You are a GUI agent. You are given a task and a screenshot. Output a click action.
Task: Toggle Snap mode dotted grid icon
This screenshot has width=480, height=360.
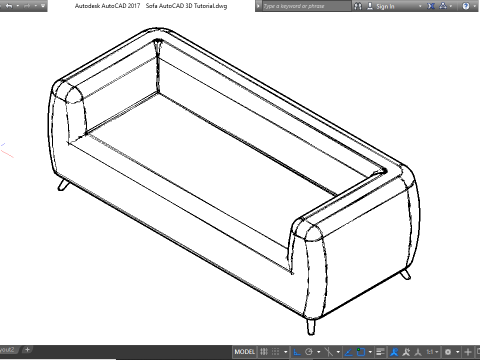click(x=275, y=352)
